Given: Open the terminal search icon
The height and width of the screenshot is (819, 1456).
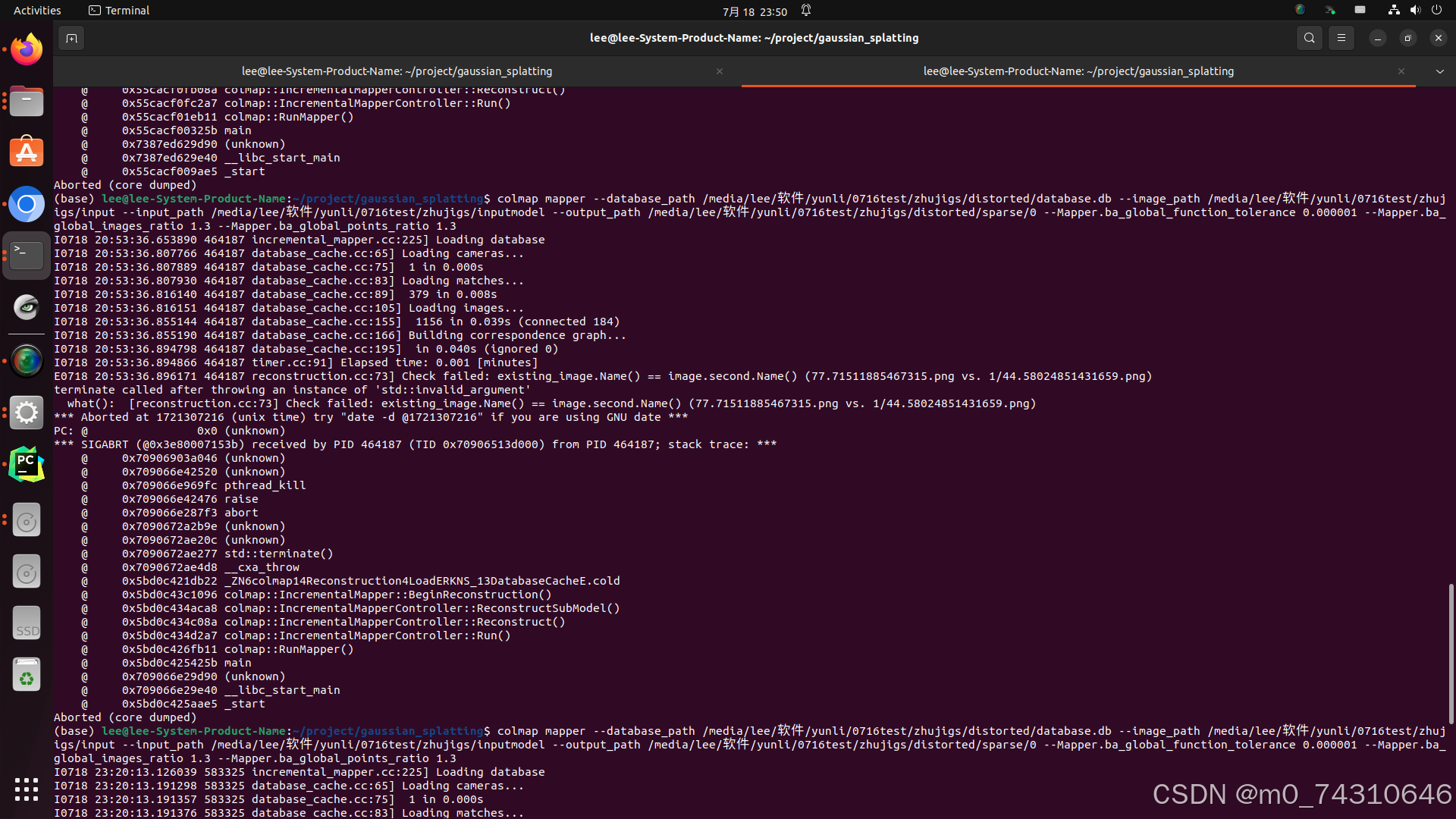Looking at the screenshot, I should [x=1309, y=38].
